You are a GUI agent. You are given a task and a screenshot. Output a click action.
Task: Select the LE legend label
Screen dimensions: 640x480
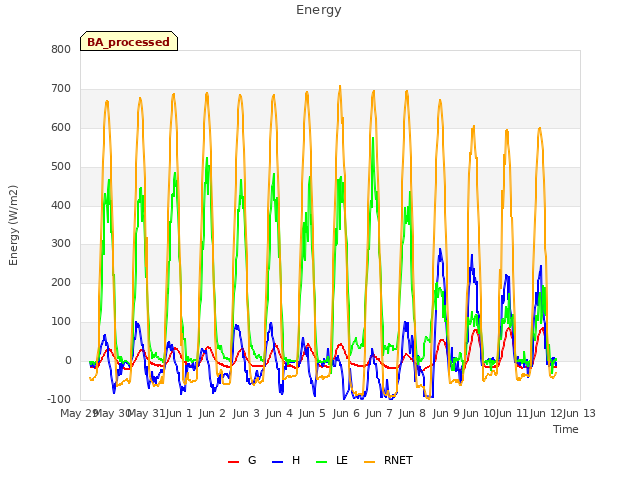tap(342, 460)
